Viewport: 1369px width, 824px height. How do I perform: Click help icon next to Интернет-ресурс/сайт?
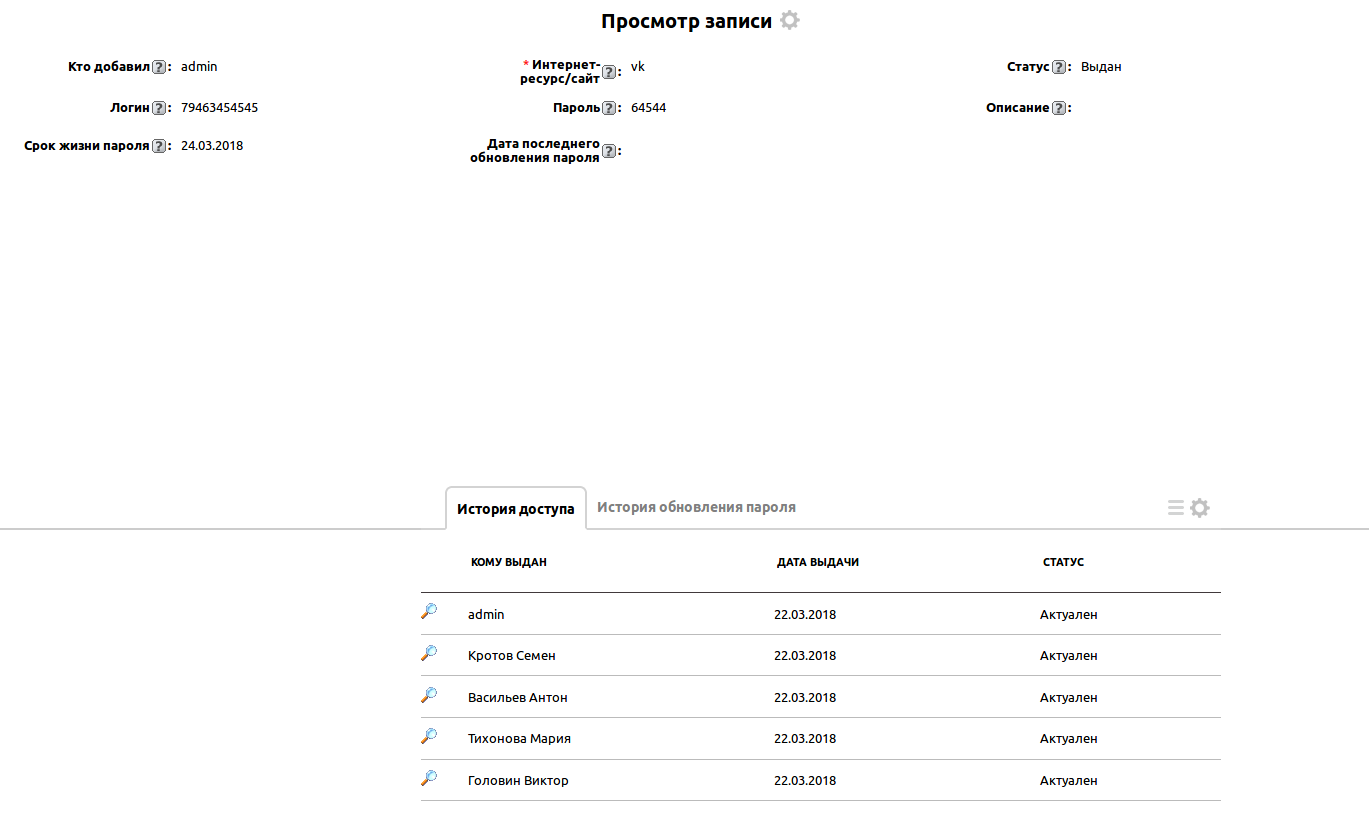609,72
